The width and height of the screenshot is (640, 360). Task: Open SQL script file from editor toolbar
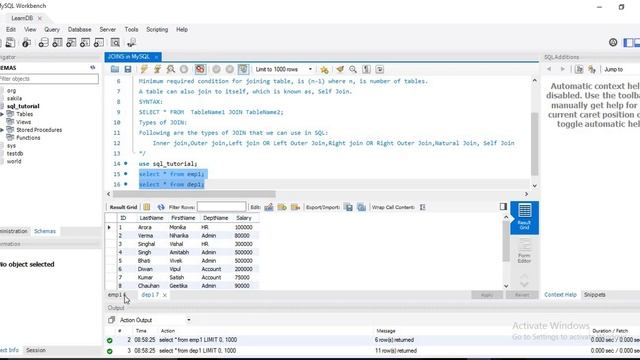coord(115,69)
